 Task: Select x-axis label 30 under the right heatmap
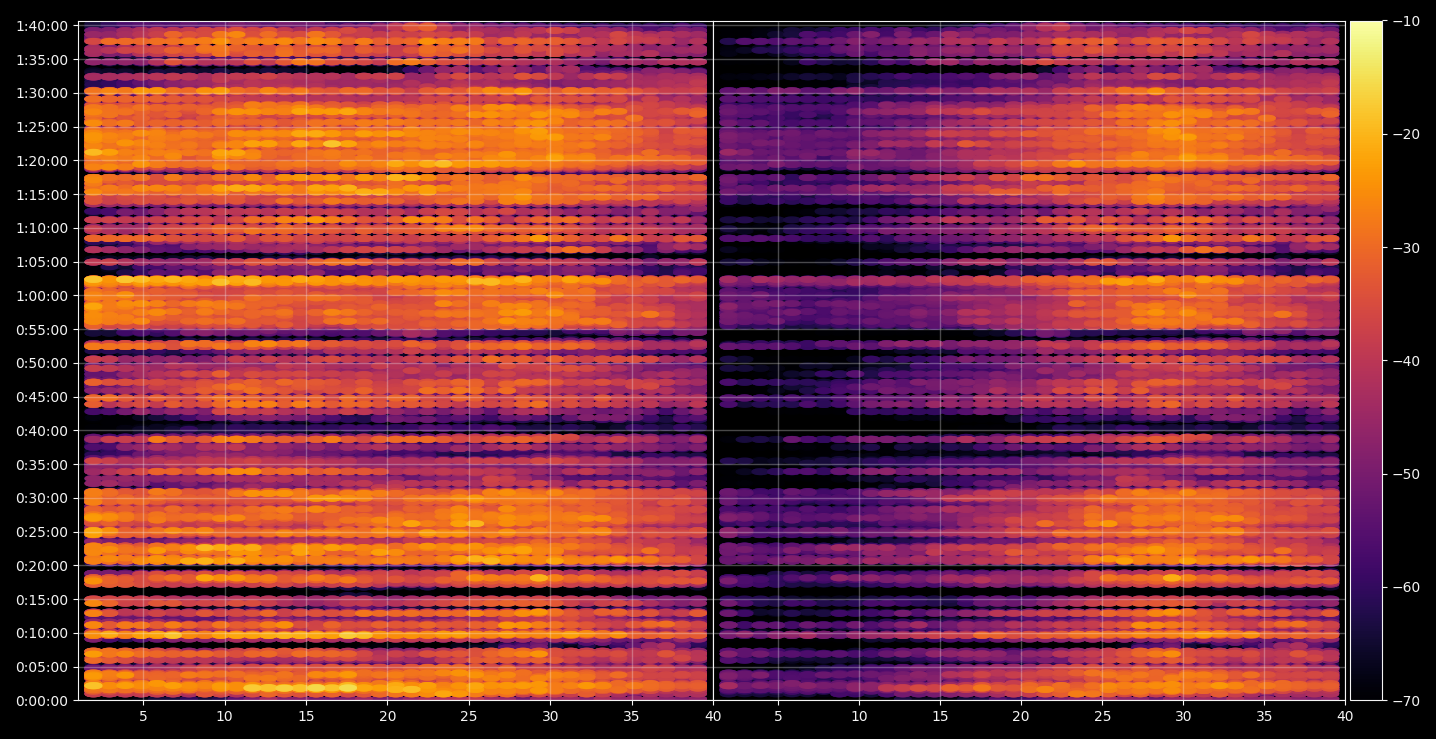coord(1183,717)
